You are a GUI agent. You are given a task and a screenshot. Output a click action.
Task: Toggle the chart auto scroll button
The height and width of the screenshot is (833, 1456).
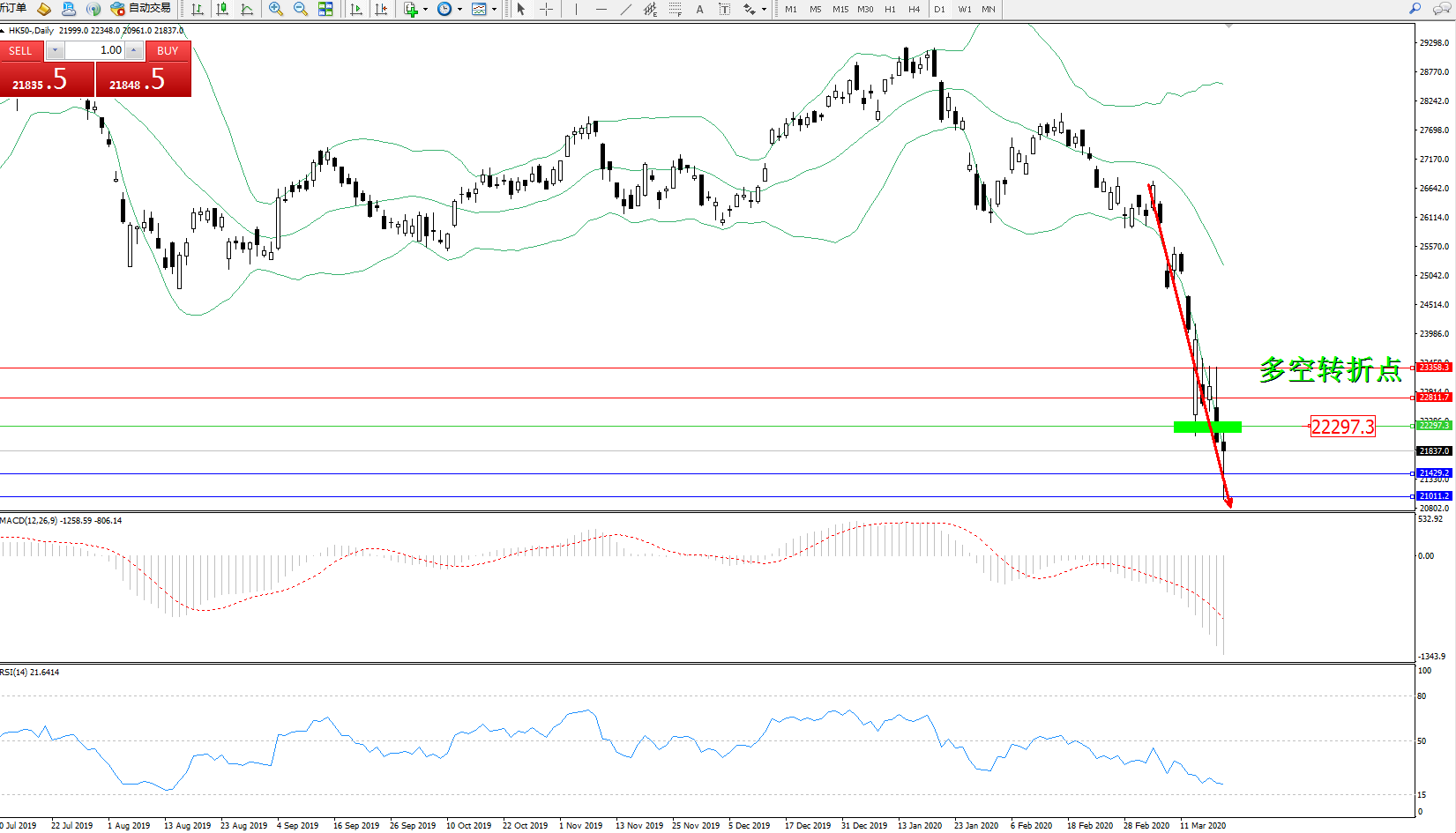coord(356,9)
